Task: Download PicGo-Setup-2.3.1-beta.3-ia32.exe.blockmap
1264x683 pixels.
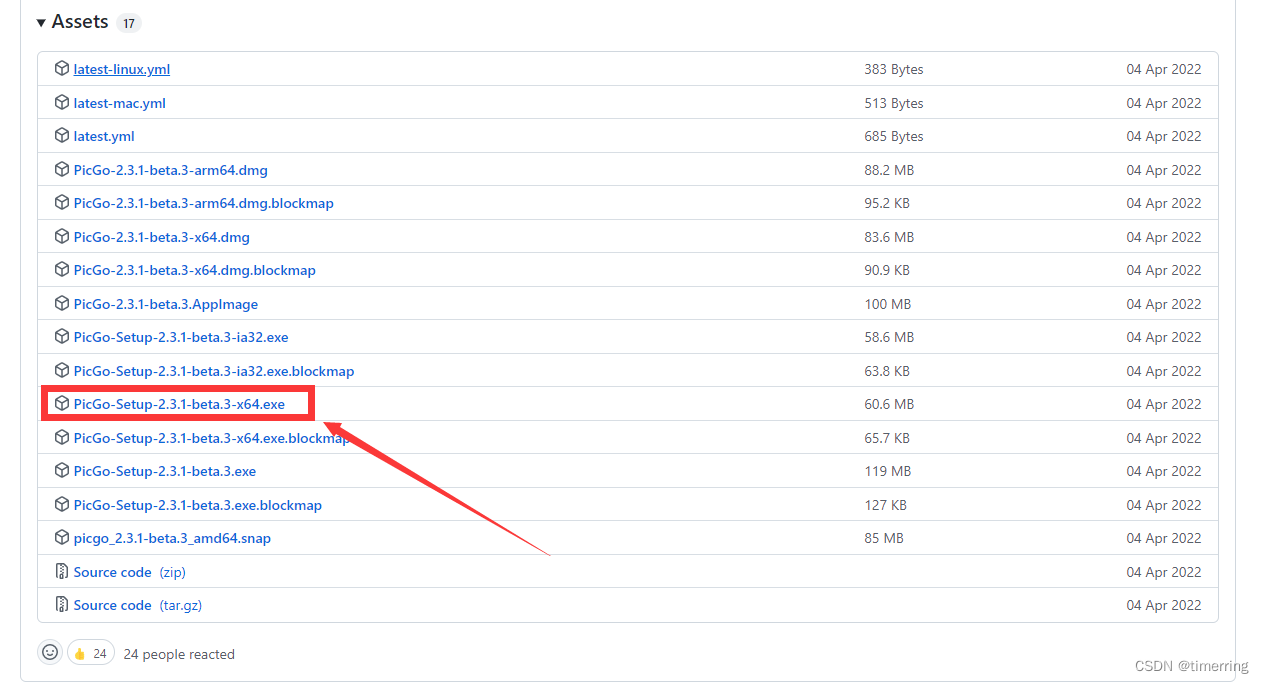Action: tap(214, 371)
